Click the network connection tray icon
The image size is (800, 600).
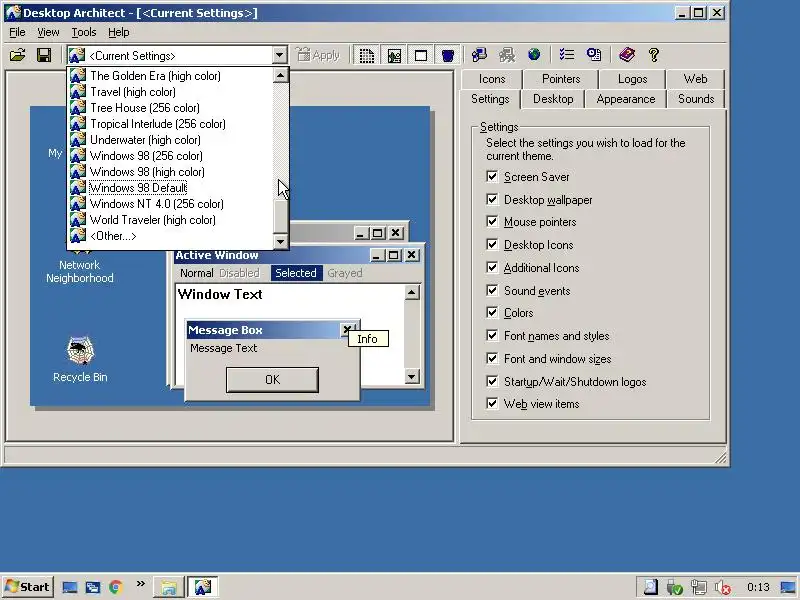698,588
